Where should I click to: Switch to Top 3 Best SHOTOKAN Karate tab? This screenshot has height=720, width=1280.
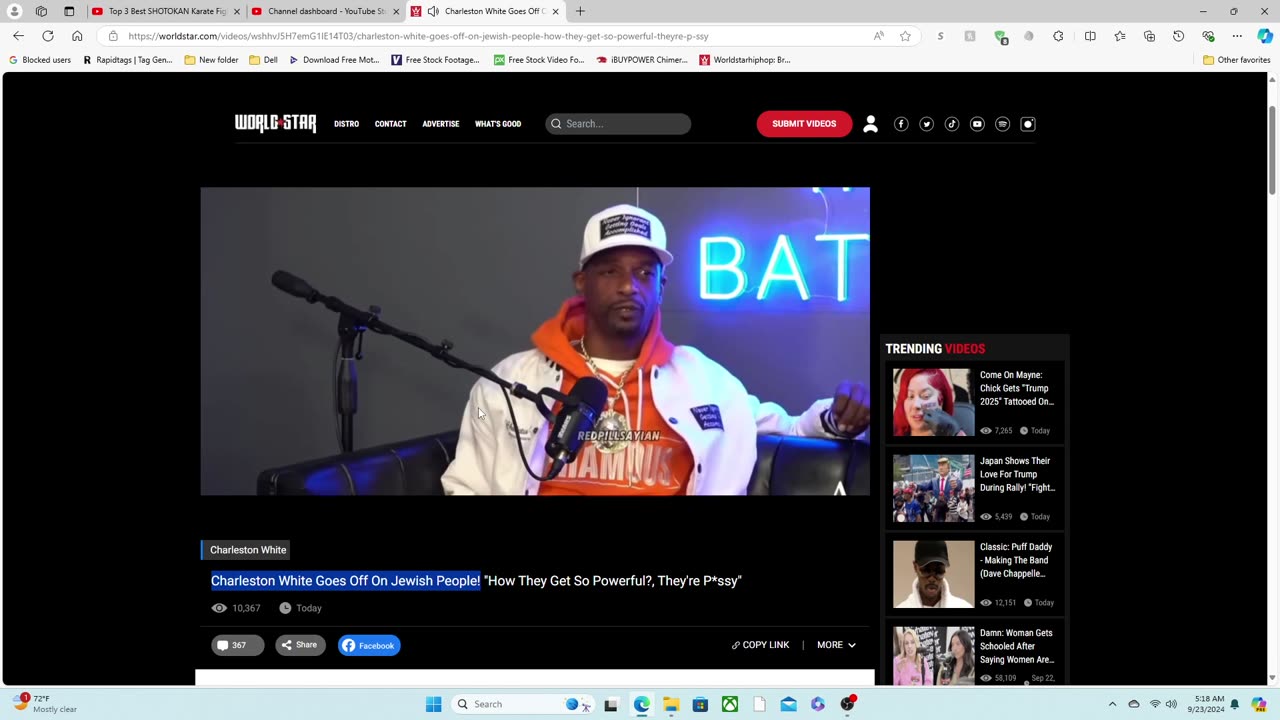pyautogui.click(x=165, y=11)
